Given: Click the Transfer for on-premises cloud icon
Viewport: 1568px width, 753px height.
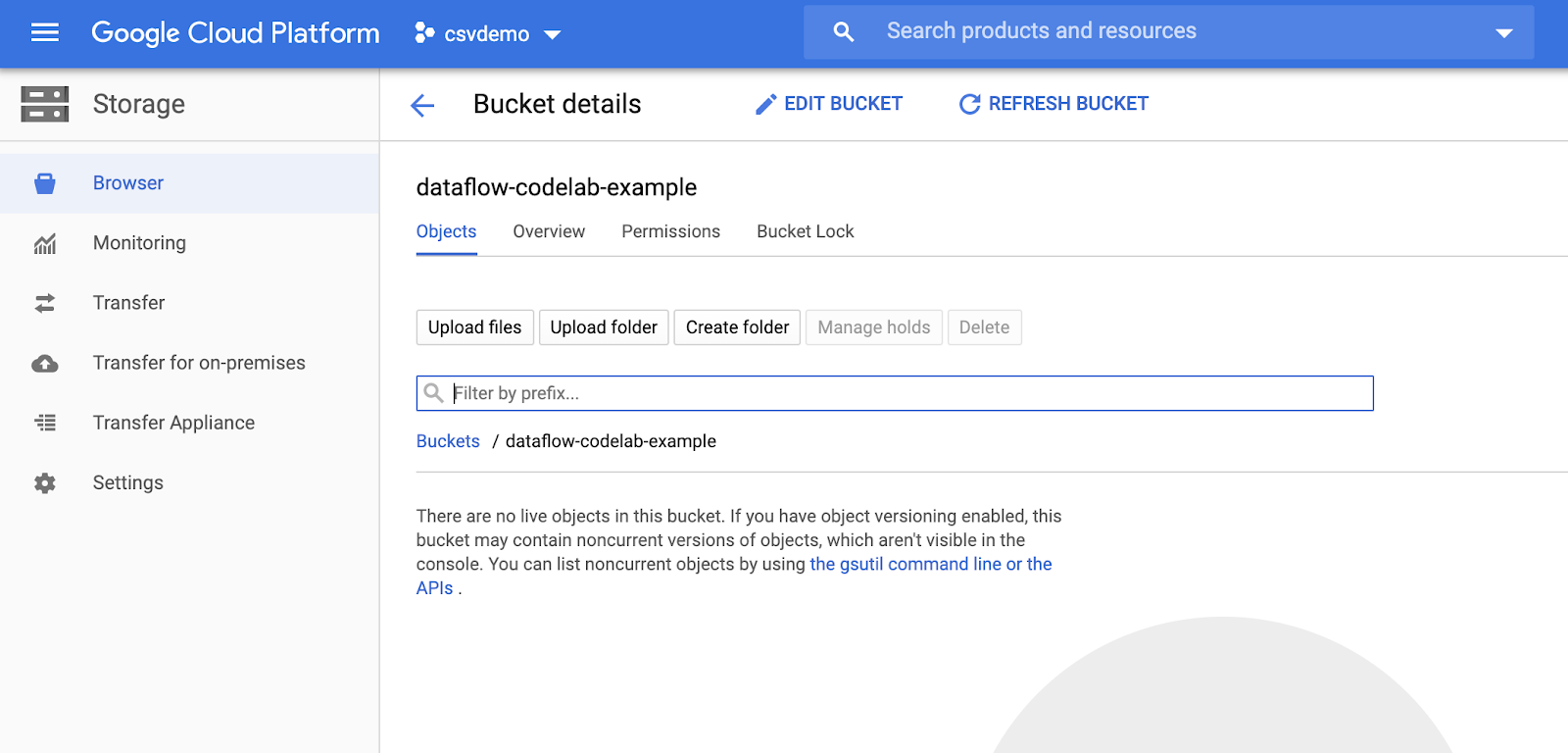Looking at the screenshot, I should click(45, 364).
